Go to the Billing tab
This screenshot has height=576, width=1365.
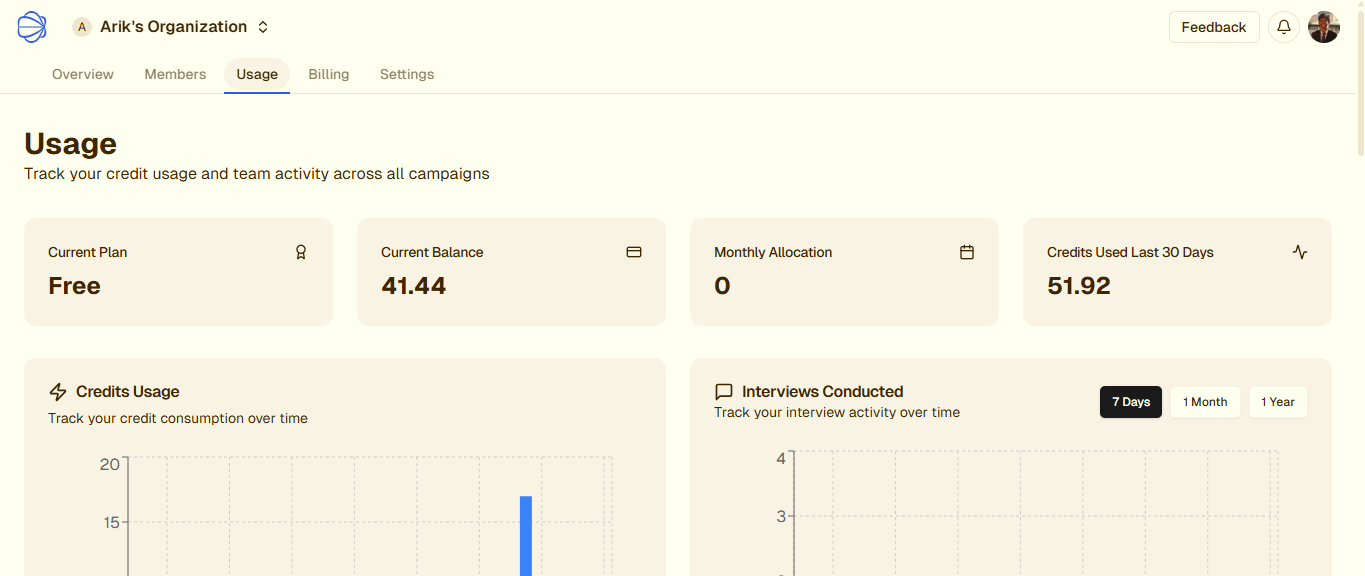pos(329,74)
